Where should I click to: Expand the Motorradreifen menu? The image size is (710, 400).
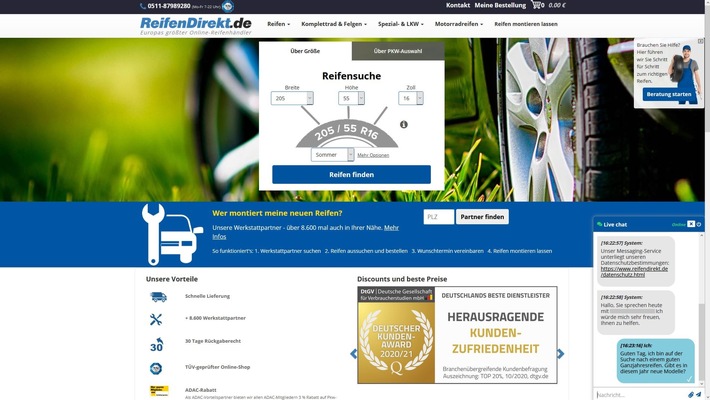[x=459, y=24]
